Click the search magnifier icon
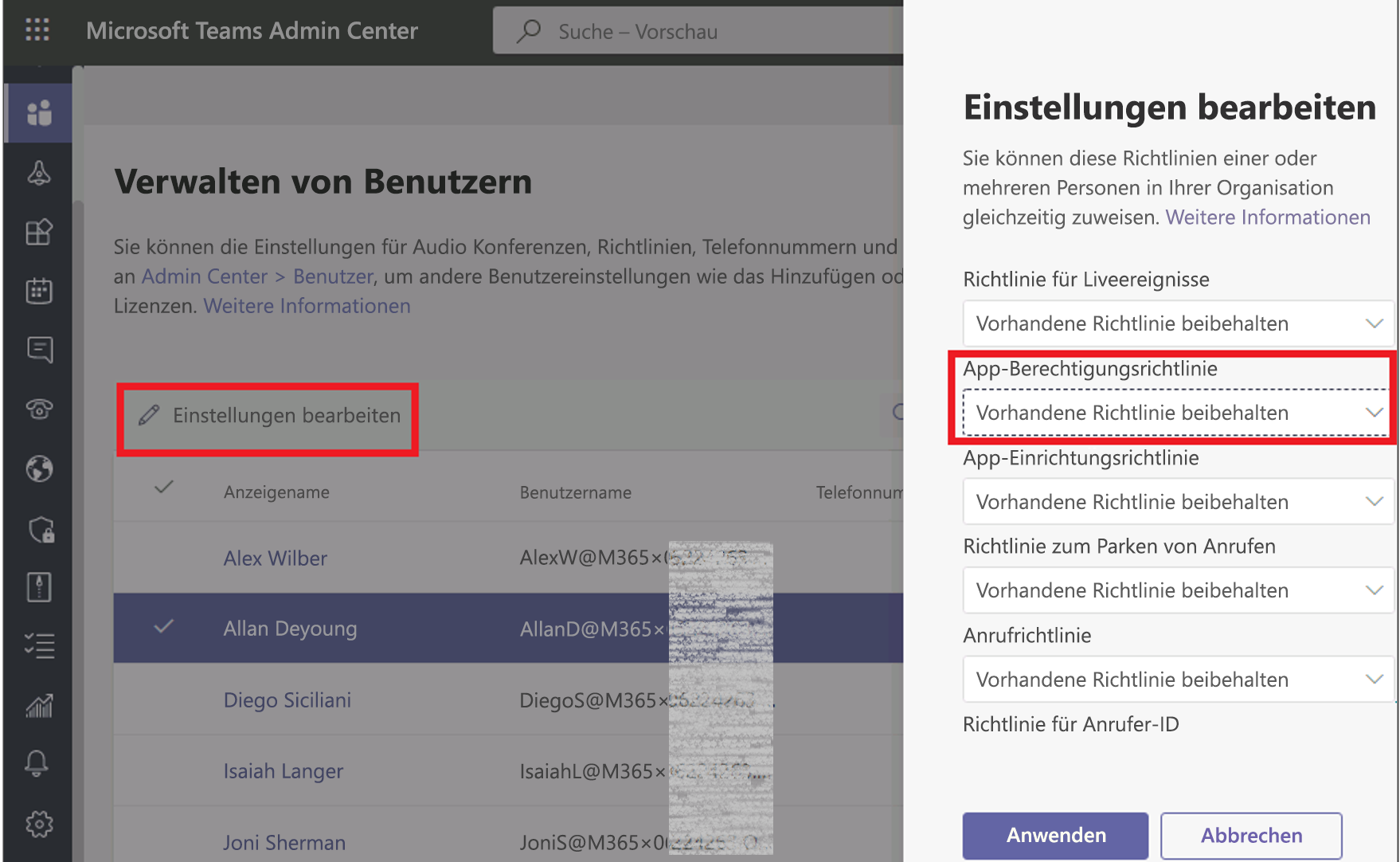Screen dimensions: 1400x862 click(529, 31)
